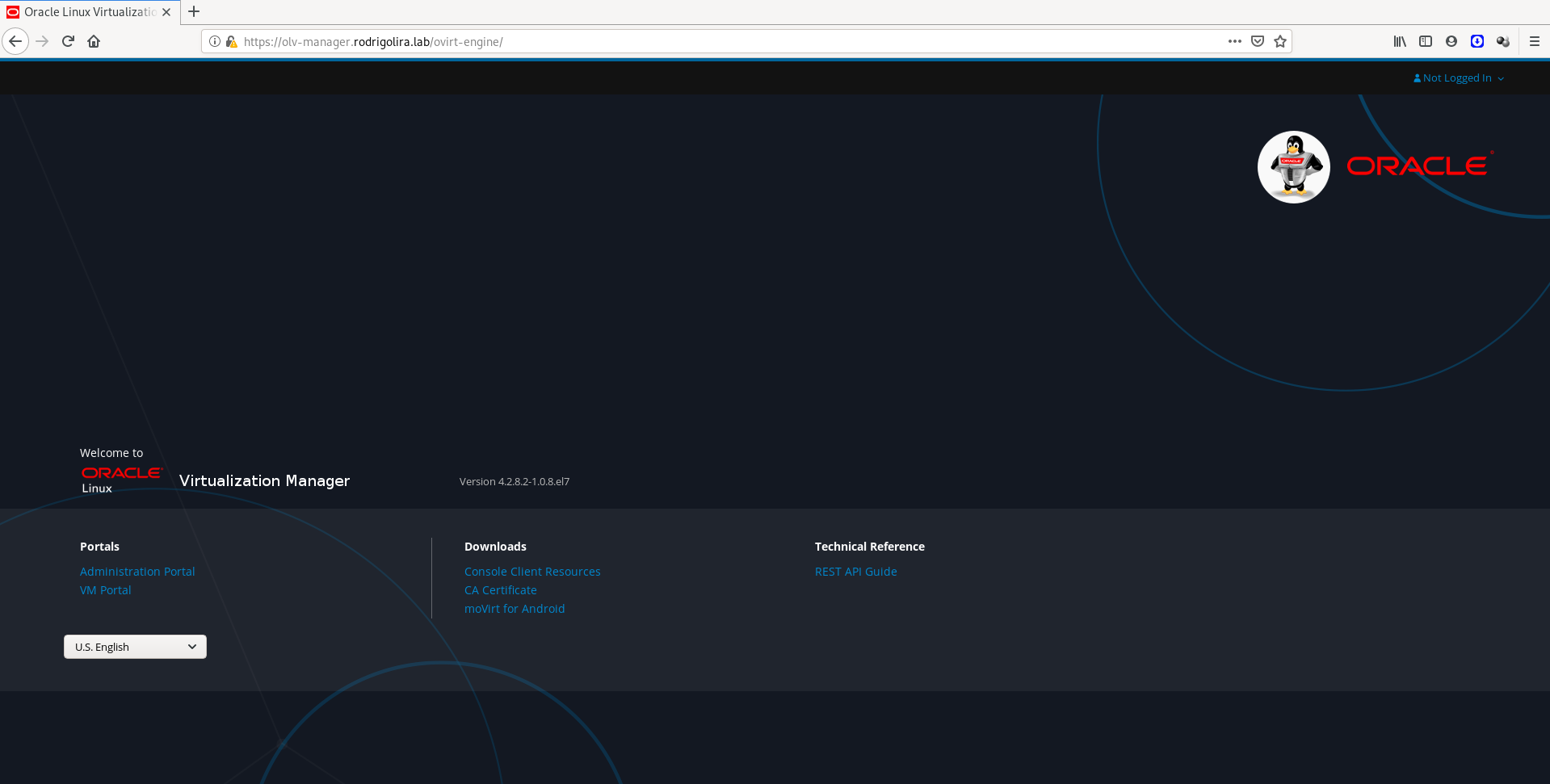Click the site security padlock icon
This screenshot has width=1550, height=784.
pyautogui.click(x=231, y=41)
